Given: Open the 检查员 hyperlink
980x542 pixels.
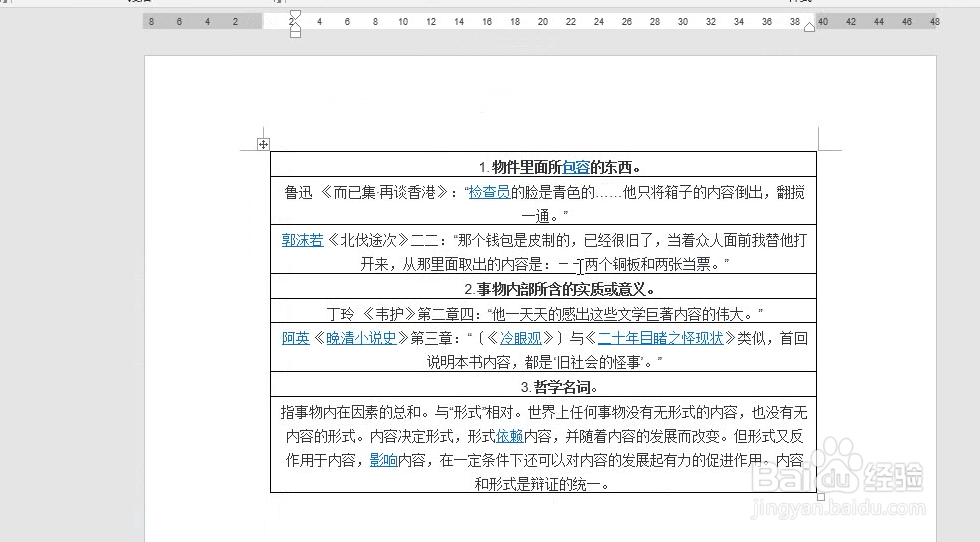Looking at the screenshot, I should pyautogui.click(x=489, y=192).
